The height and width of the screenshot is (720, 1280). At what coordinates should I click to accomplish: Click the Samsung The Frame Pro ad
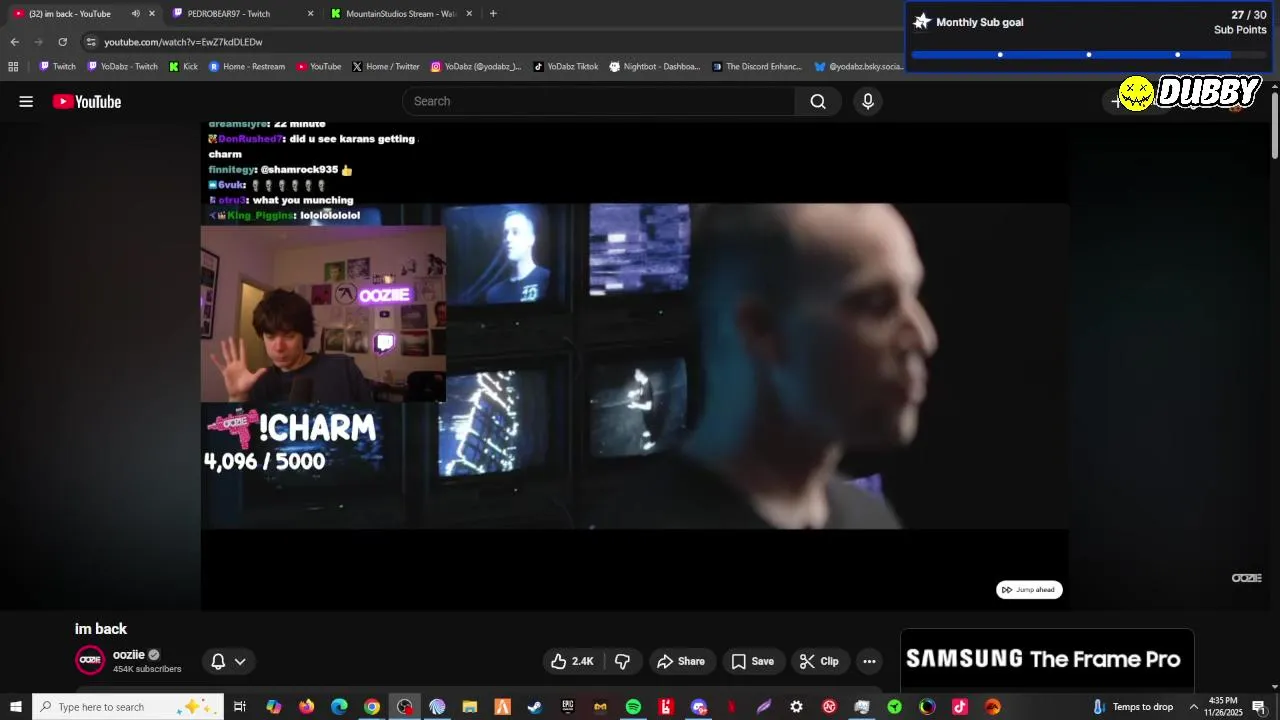point(1047,659)
